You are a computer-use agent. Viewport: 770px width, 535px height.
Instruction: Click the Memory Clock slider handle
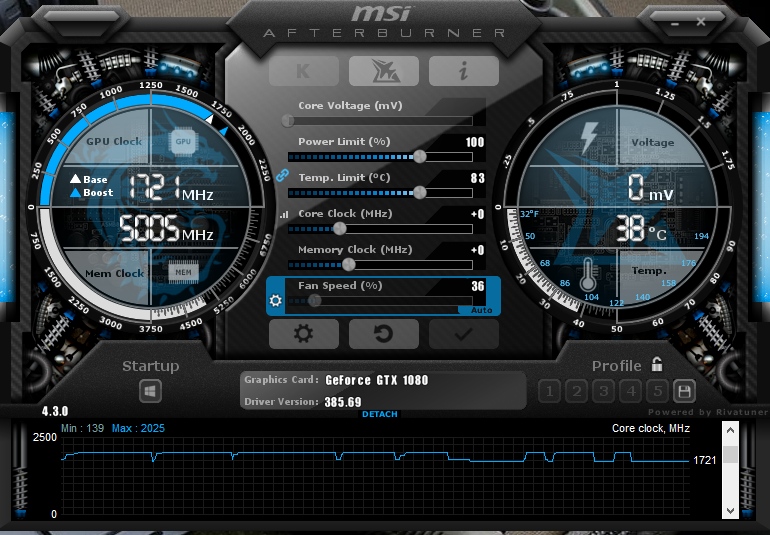pyautogui.click(x=349, y=264)
